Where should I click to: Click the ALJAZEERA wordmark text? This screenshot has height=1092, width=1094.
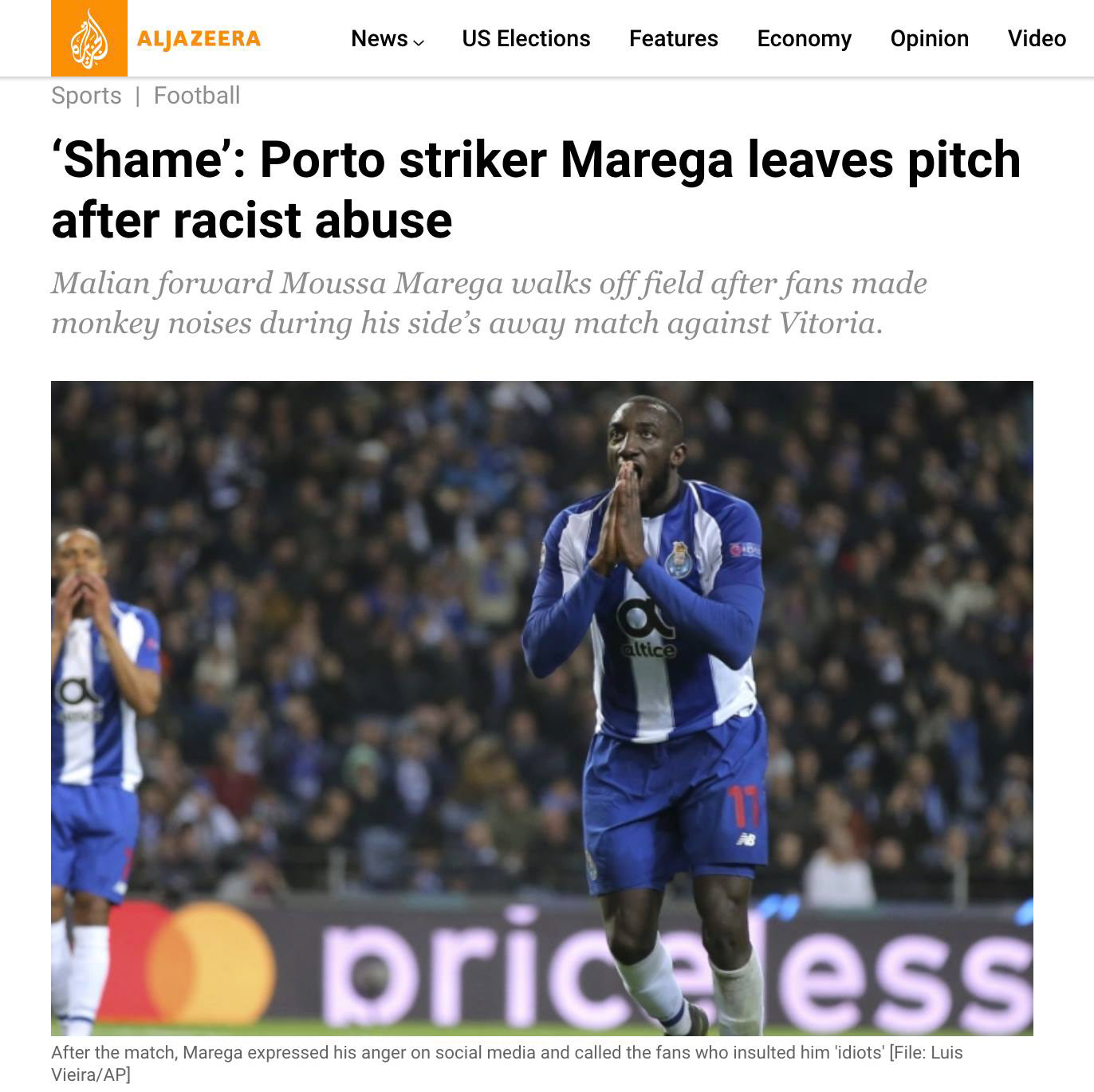pyautogui.click(x=199, y=39)
